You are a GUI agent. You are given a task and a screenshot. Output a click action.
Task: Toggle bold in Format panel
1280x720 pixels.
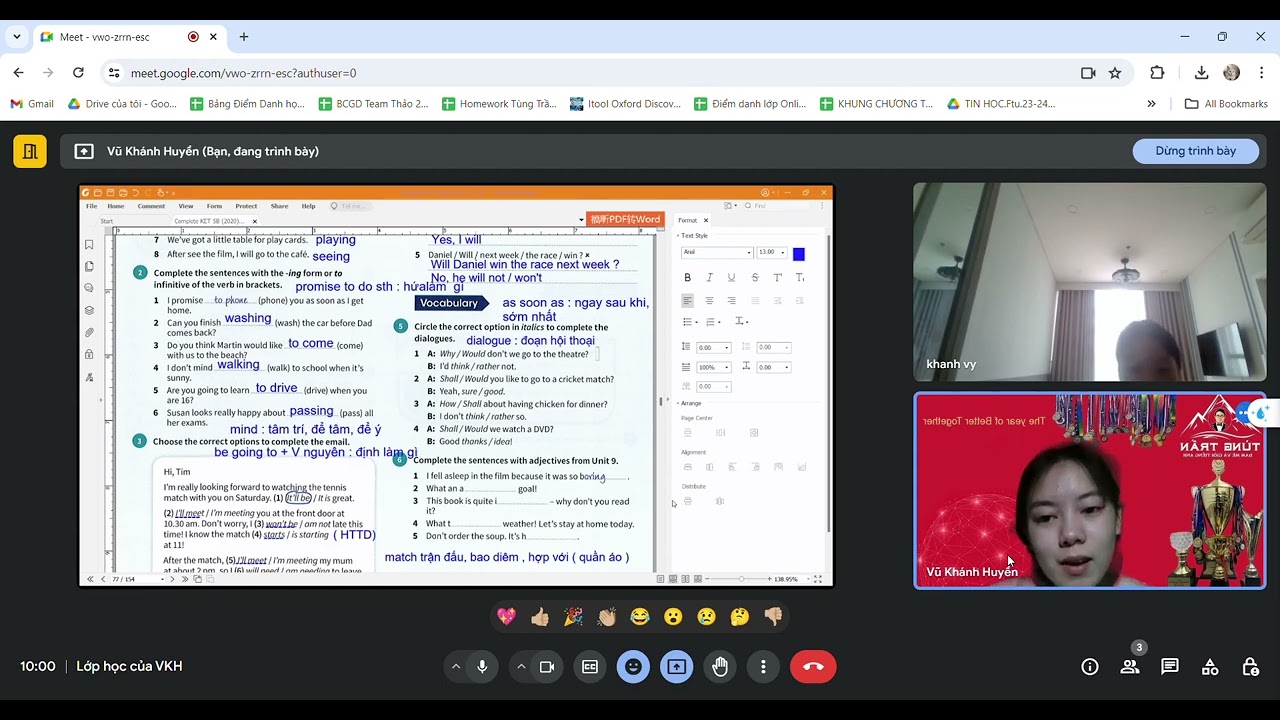[x=687, y=277]
